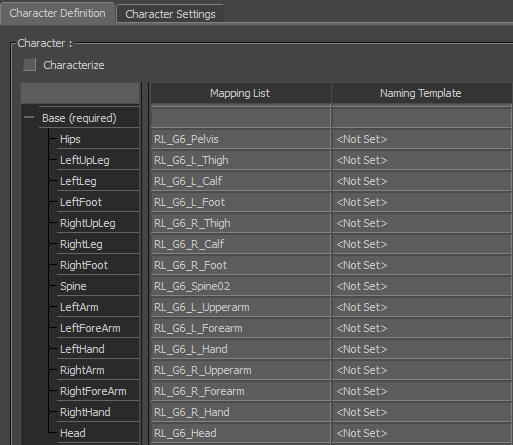Viewport: 513px width, 445px height.
Task: Click the Not Set template cell for Head
Action: (x=422, y=433)
